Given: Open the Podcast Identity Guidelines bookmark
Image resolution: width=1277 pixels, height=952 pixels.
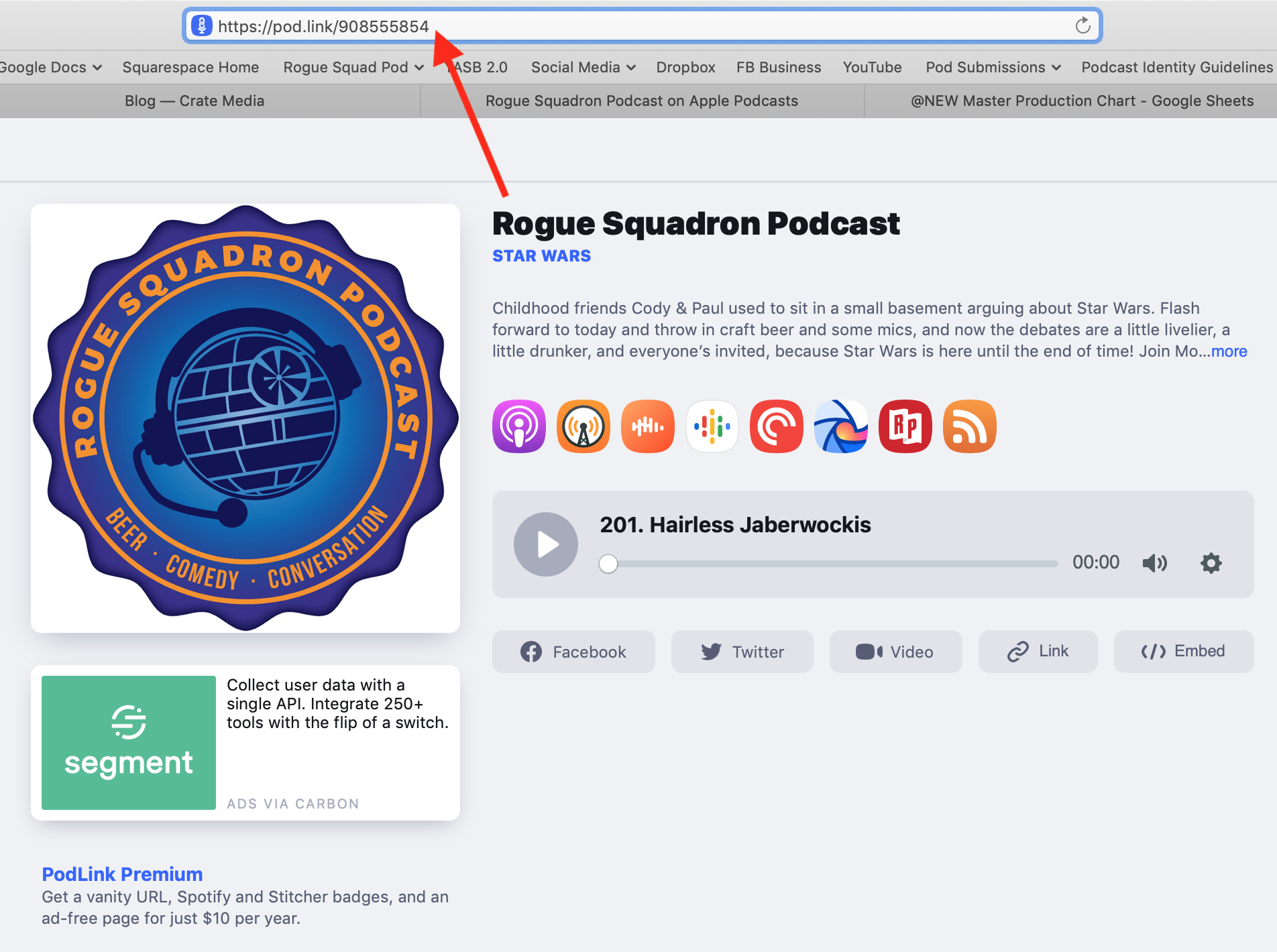Looking at the screenshot, I should click(x=1177, y=67).
